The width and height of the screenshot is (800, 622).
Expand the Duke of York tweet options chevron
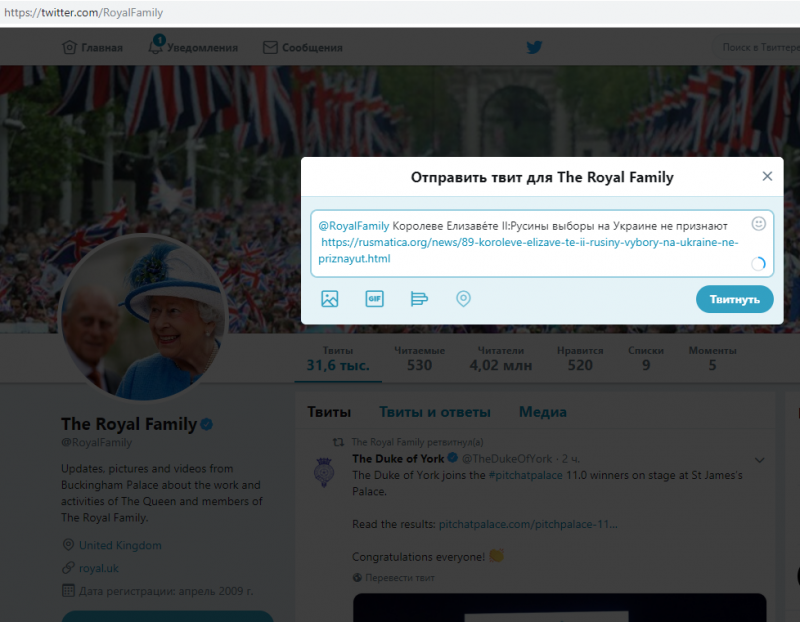759,460
